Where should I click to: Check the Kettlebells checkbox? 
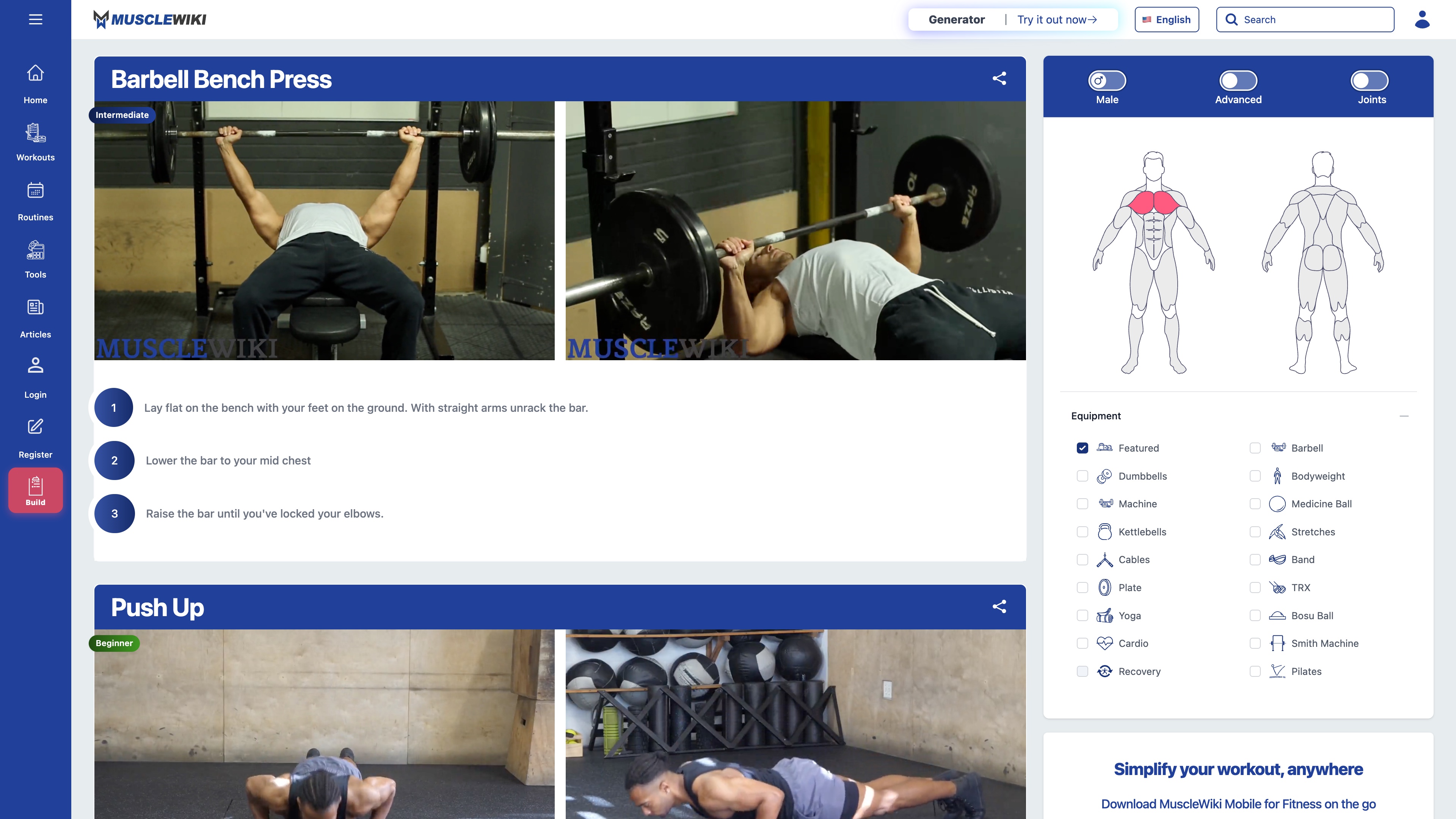[1083, 532]
